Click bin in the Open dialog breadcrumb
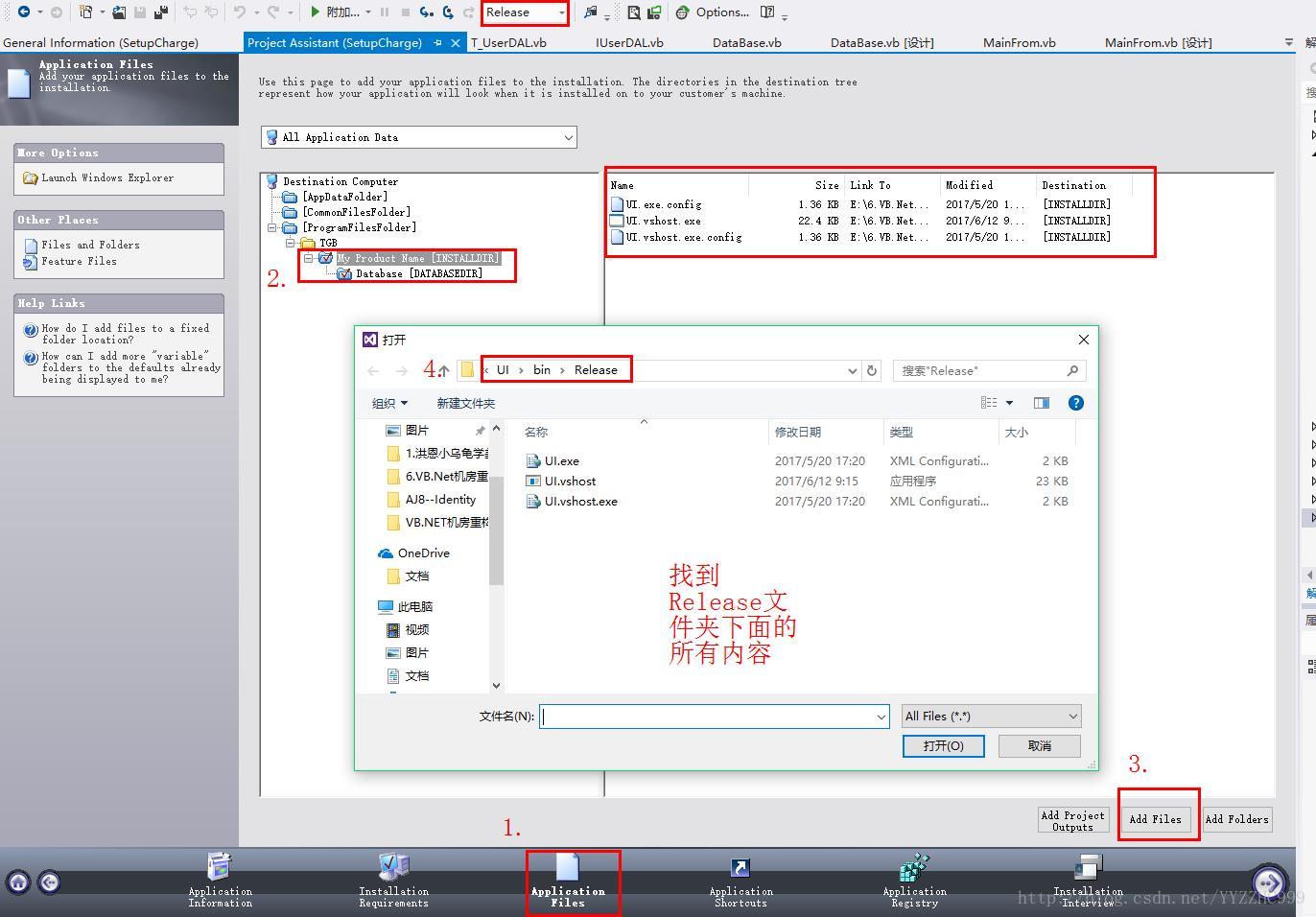Image resolution: width=1316 pixels, height=917 pixels. point(542,370)
